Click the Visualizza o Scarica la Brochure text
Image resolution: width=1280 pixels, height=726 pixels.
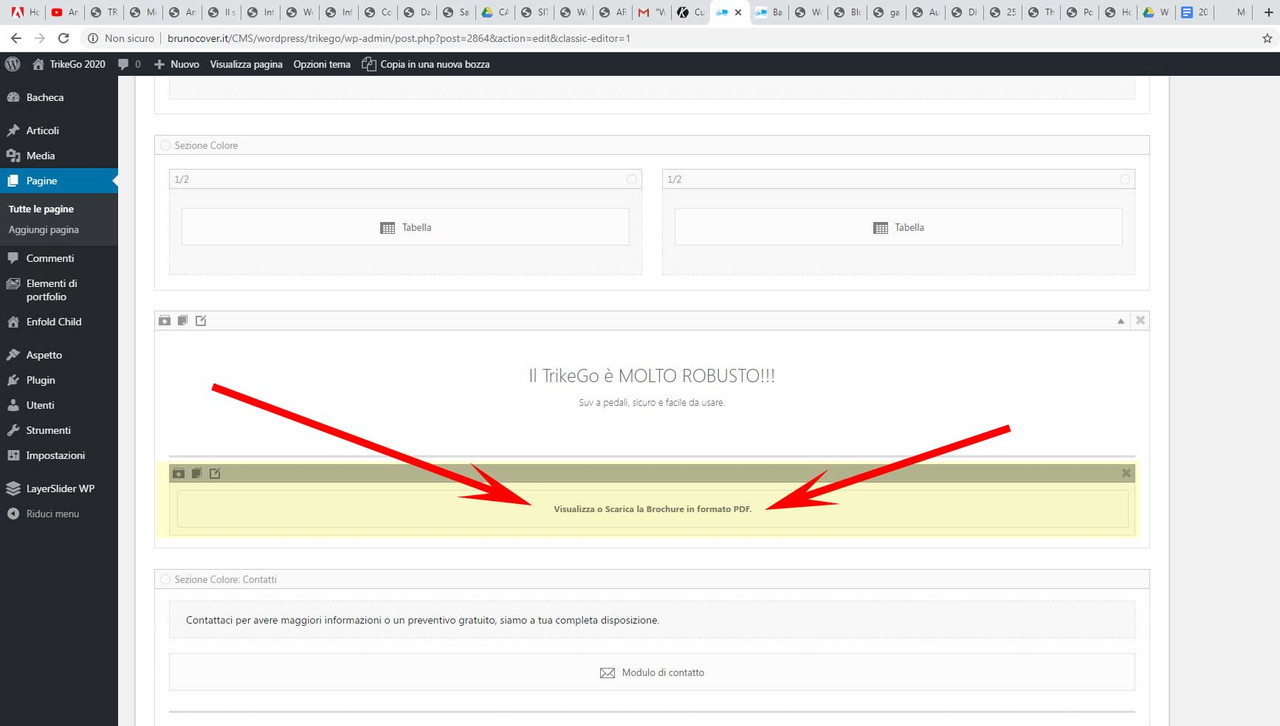coord(652,509)
